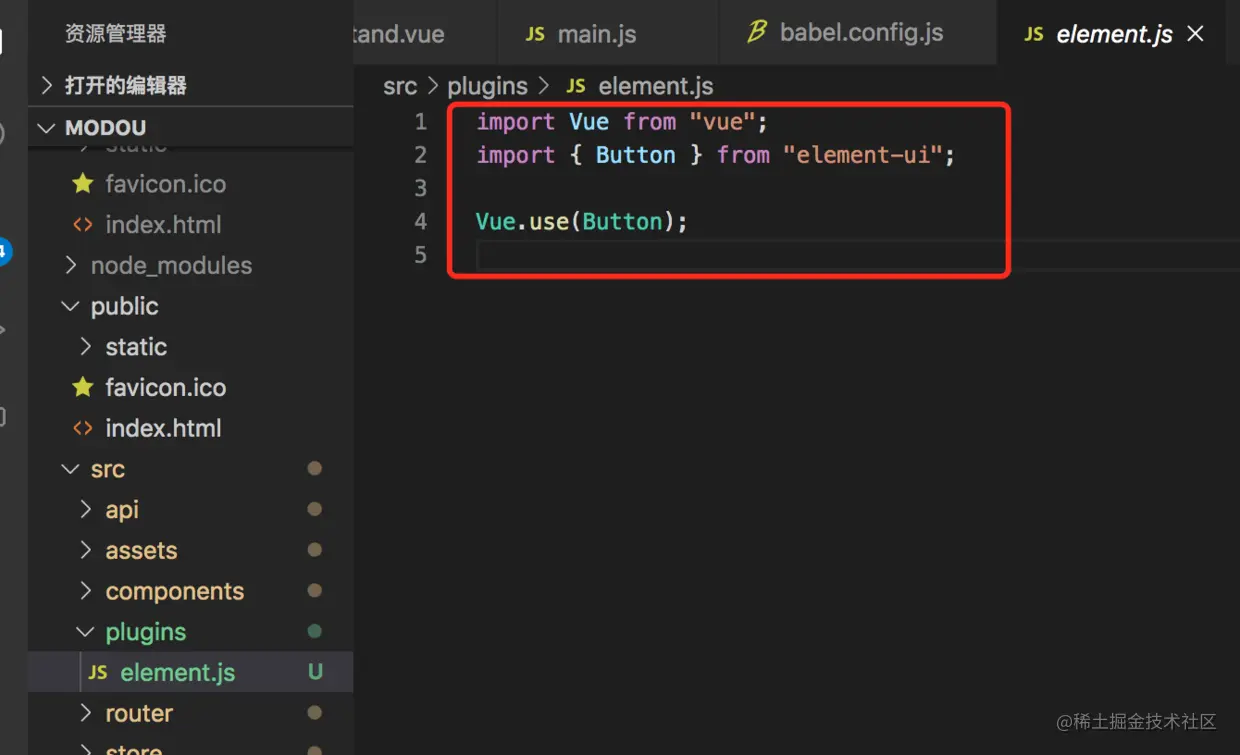Click the JS icon beside element.js in the tree

[98, 672]
